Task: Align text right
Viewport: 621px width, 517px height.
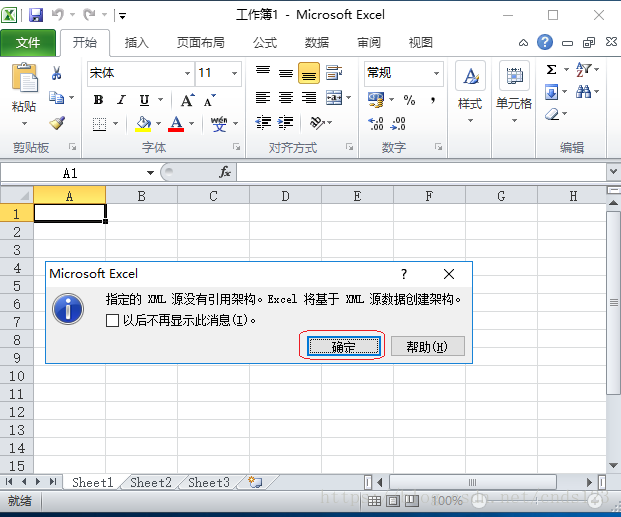Action: pyautogui.click(x=309, y=97)
